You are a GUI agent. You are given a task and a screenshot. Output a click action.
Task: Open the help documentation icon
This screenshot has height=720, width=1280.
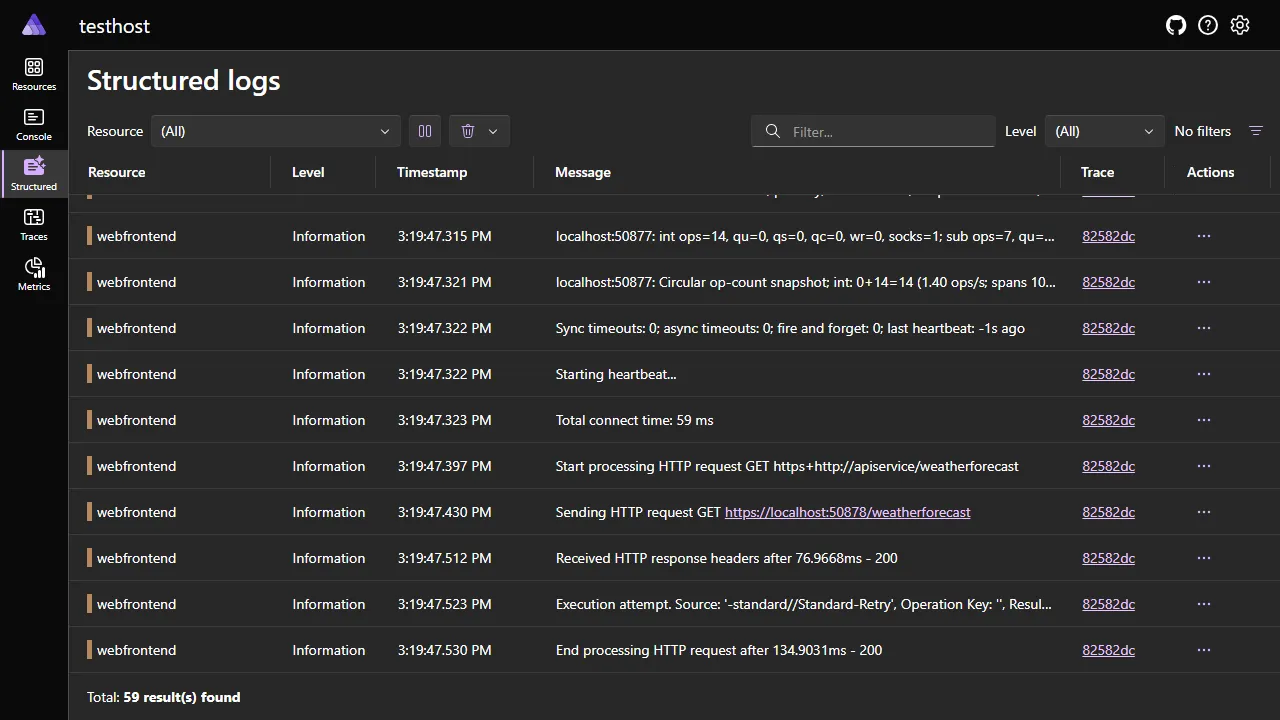click(x=1207, y=25)
